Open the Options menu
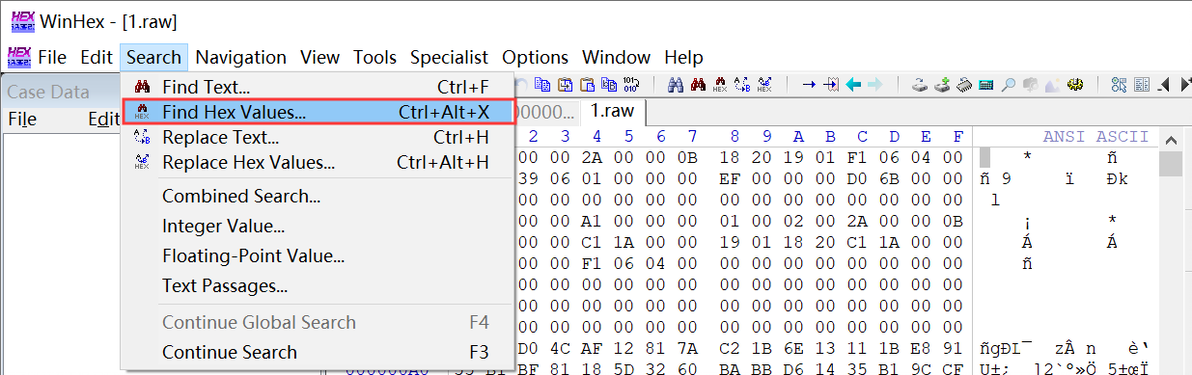Screen dimensions: 1192x375 (x=535, y=57)
